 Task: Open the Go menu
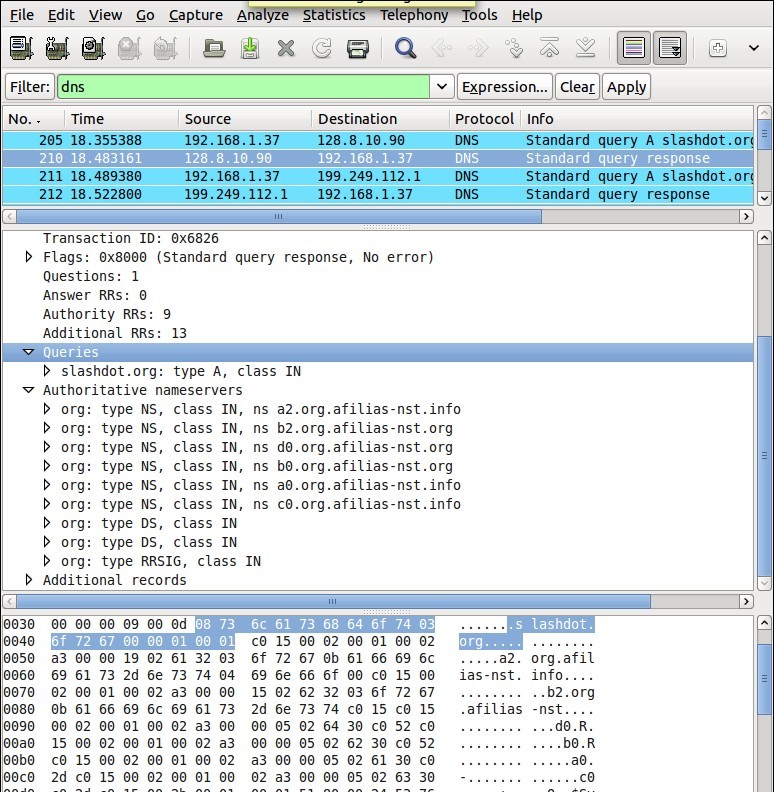pos(145,15)
